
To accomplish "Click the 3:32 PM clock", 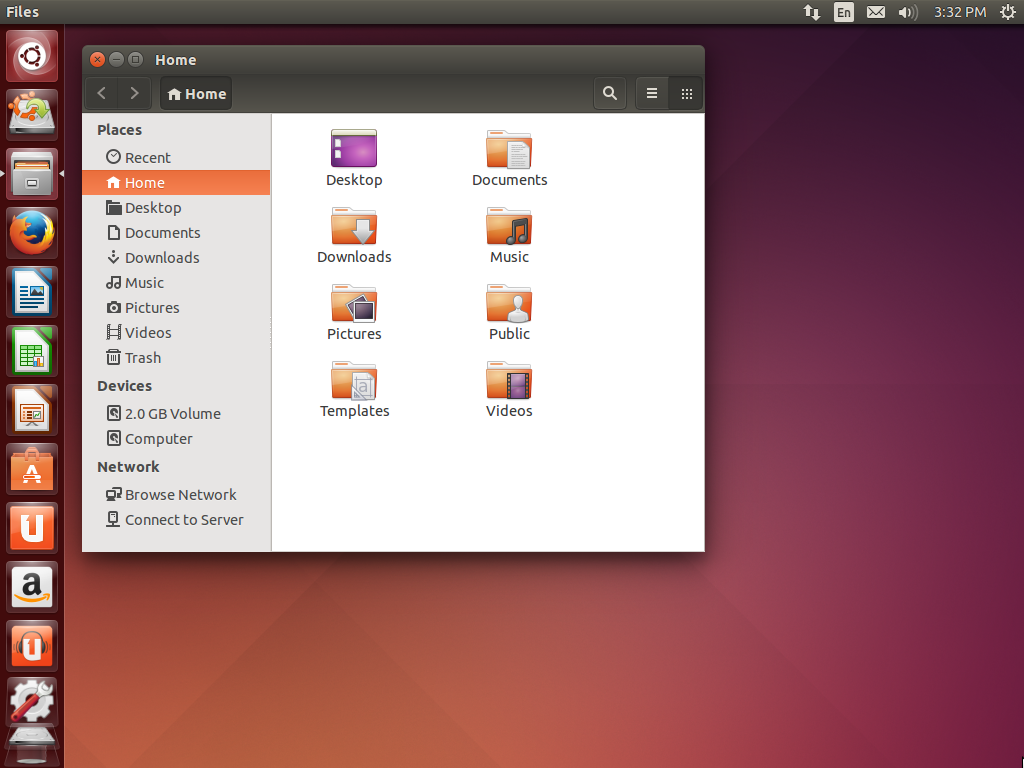I will coord(960,12).
